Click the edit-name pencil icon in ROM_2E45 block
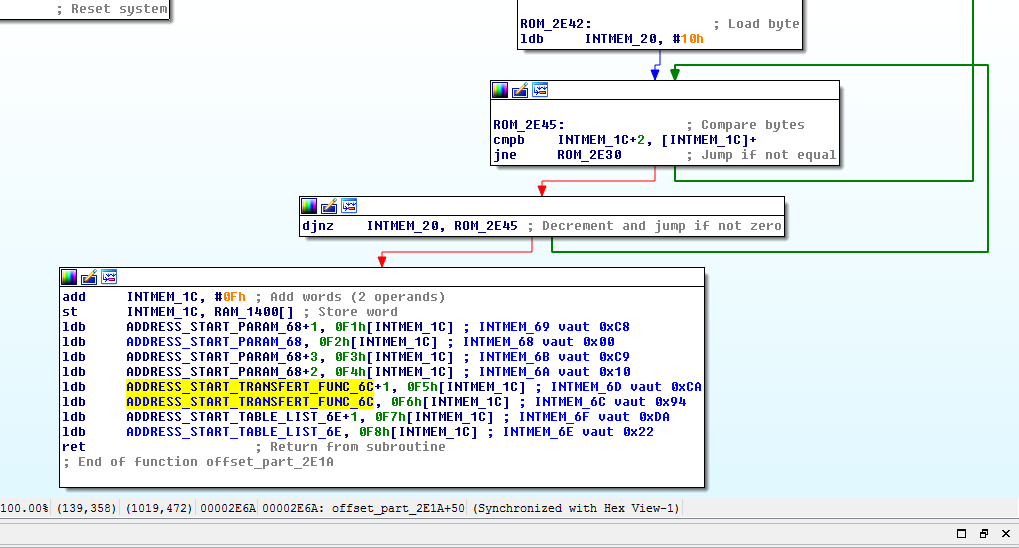This screenshot has height=548, width=1019. click(520, 90)
